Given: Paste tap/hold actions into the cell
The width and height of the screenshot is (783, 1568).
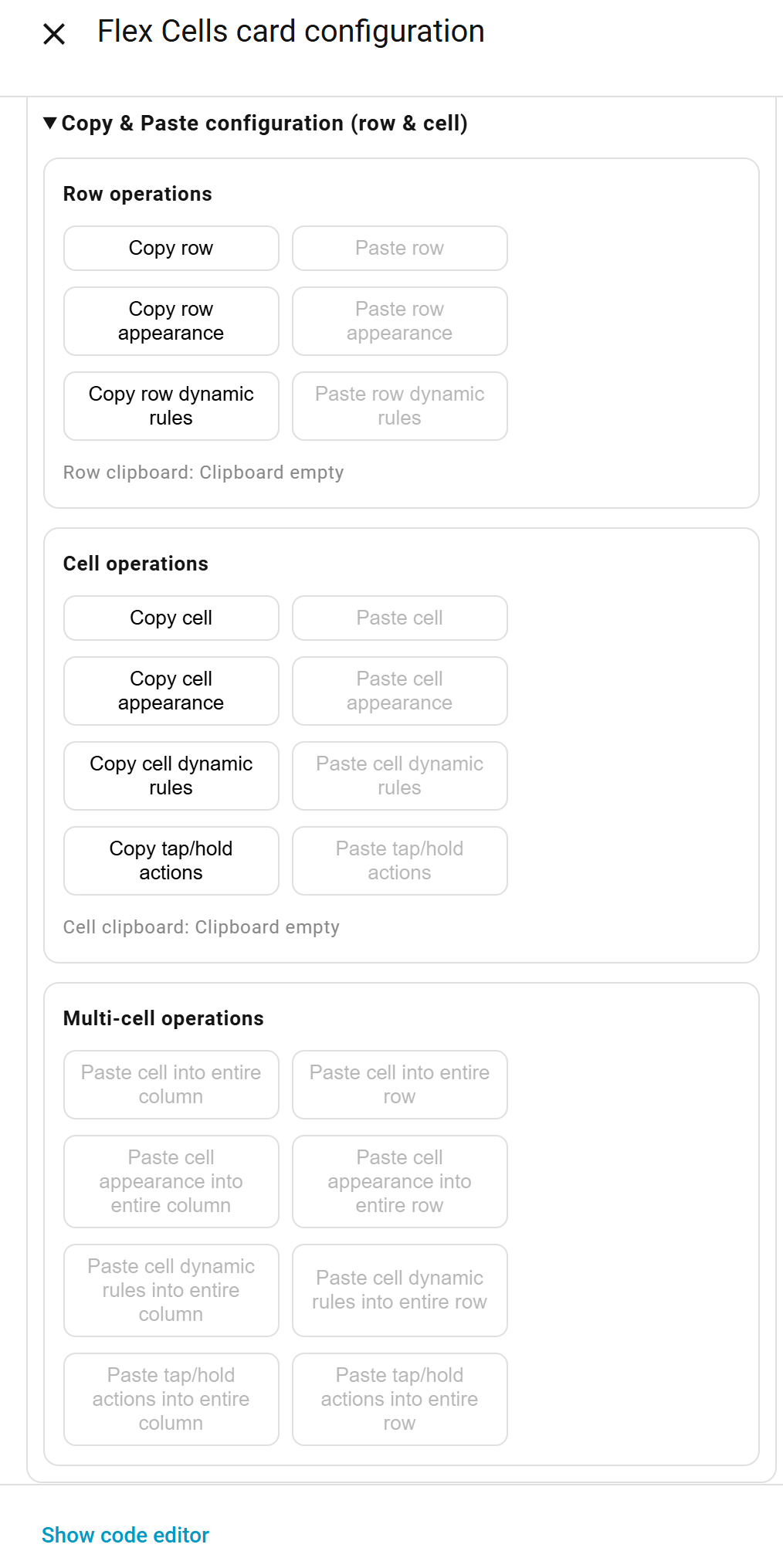Looking at the screenshot, I should pyautogui.click(x=399, y=861).
